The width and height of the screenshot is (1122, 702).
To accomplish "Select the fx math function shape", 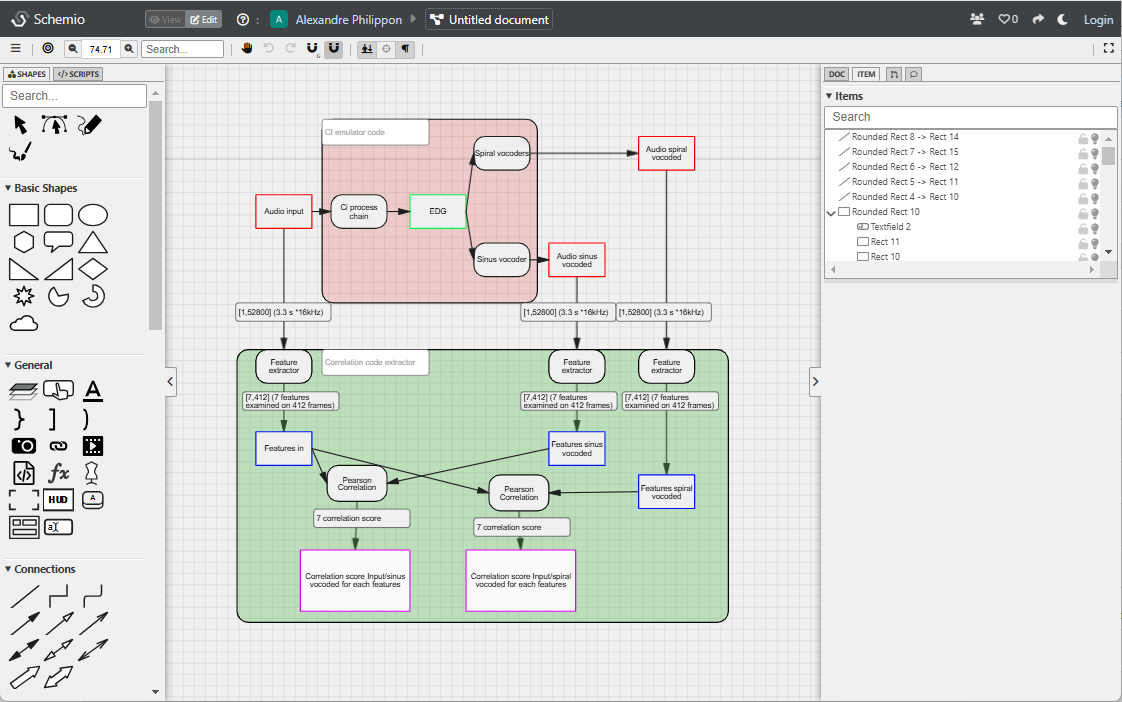I will click(58, 472).
